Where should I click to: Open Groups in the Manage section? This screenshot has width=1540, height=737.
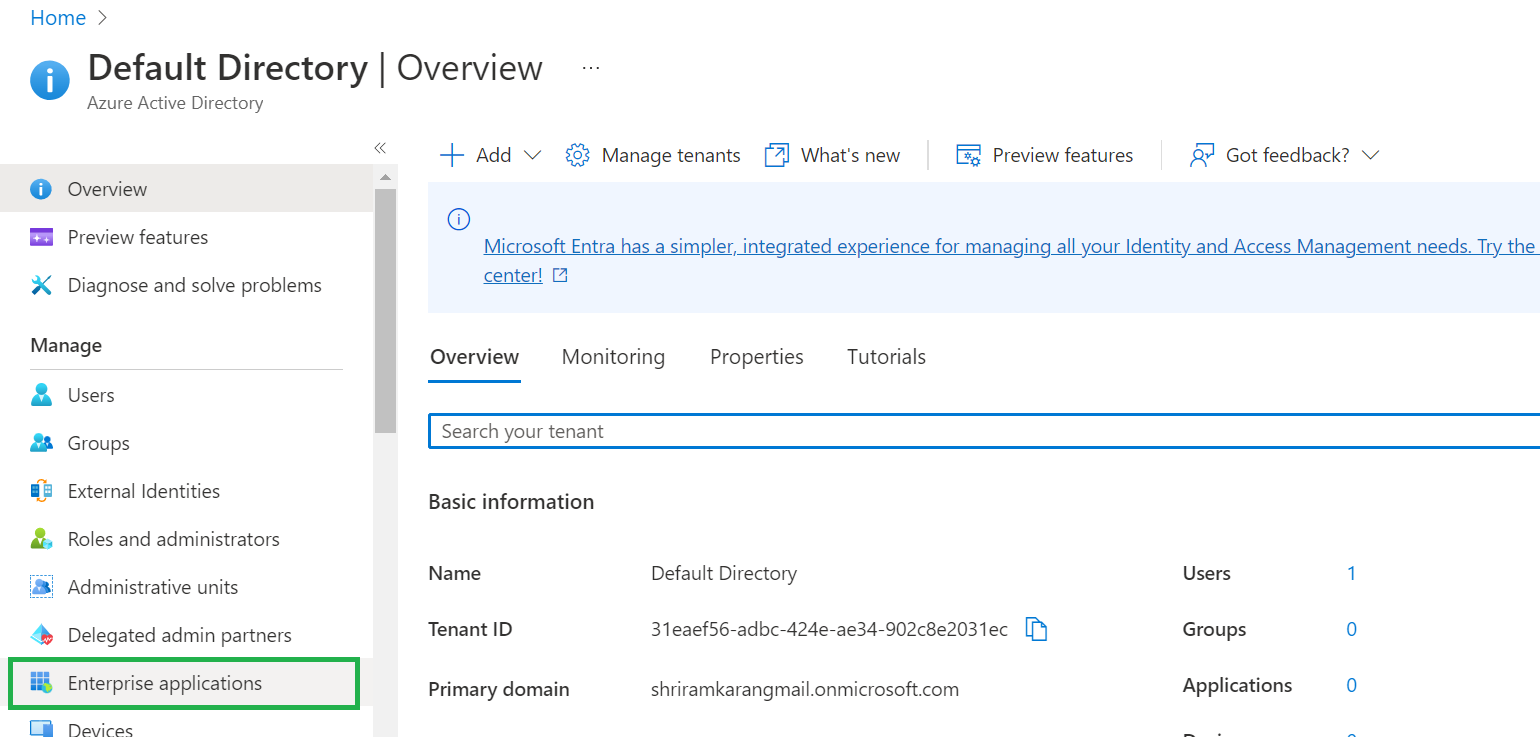[x=186, y=443]
